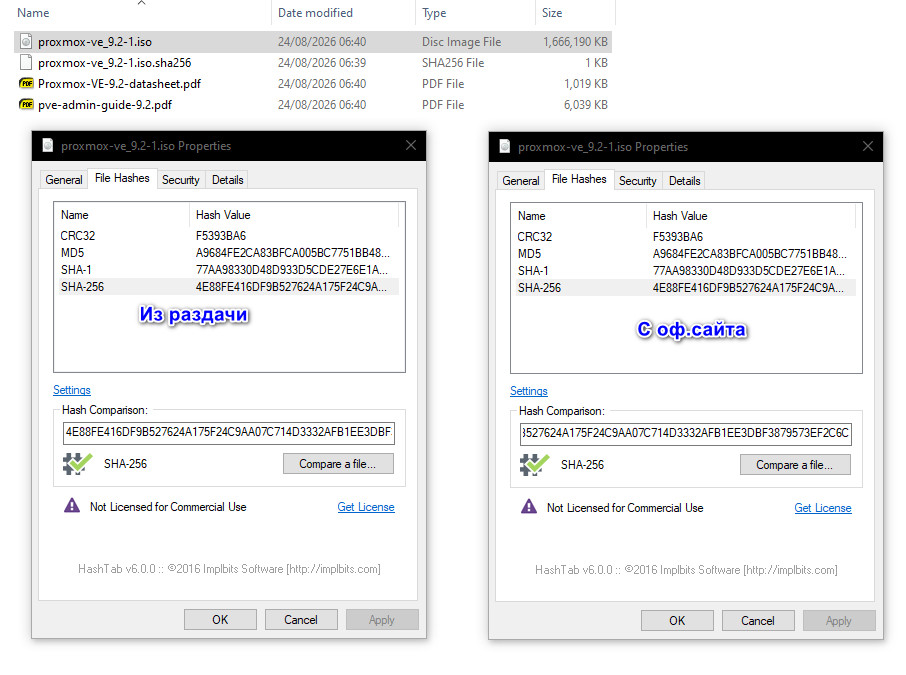Click Cancel in the left Properties dialog
This screenshot has width=906, height=675.
[300, 620]
